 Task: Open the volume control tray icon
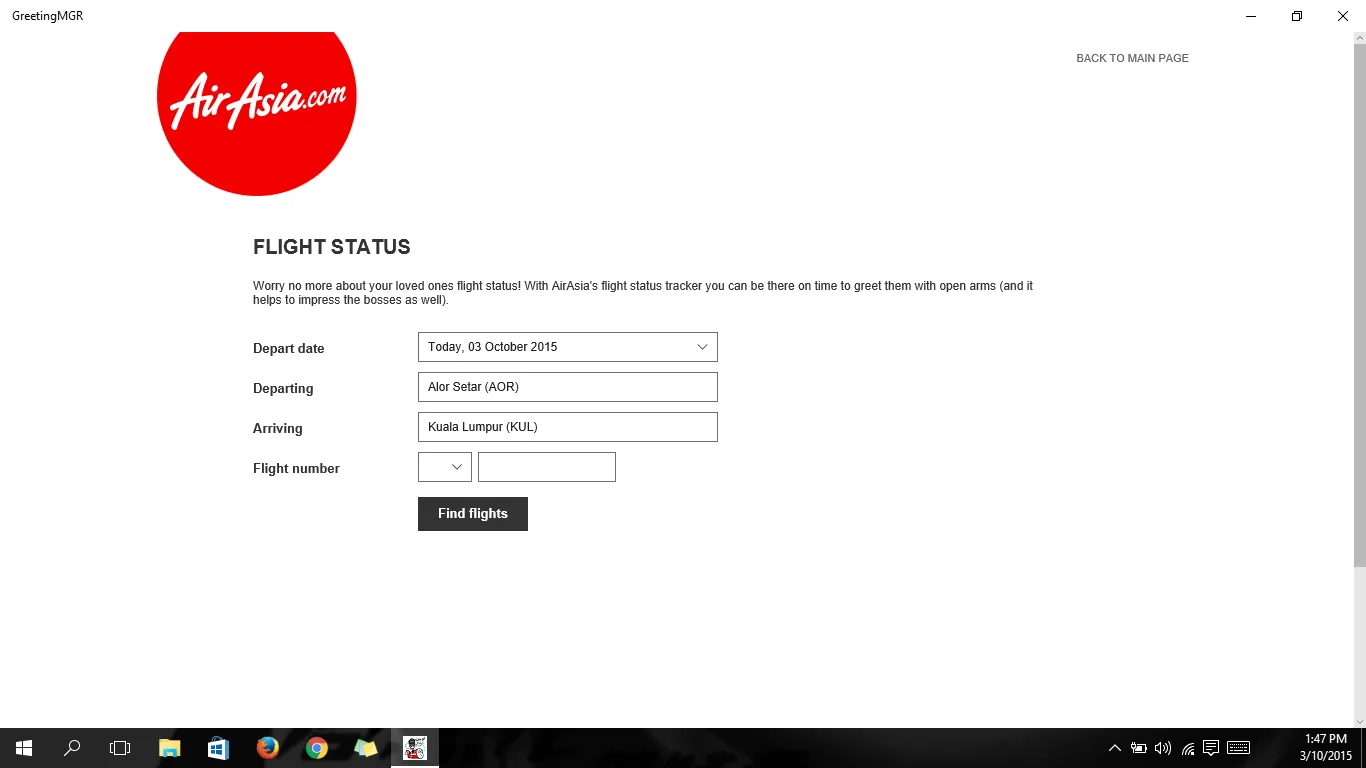pos(1163,748)
